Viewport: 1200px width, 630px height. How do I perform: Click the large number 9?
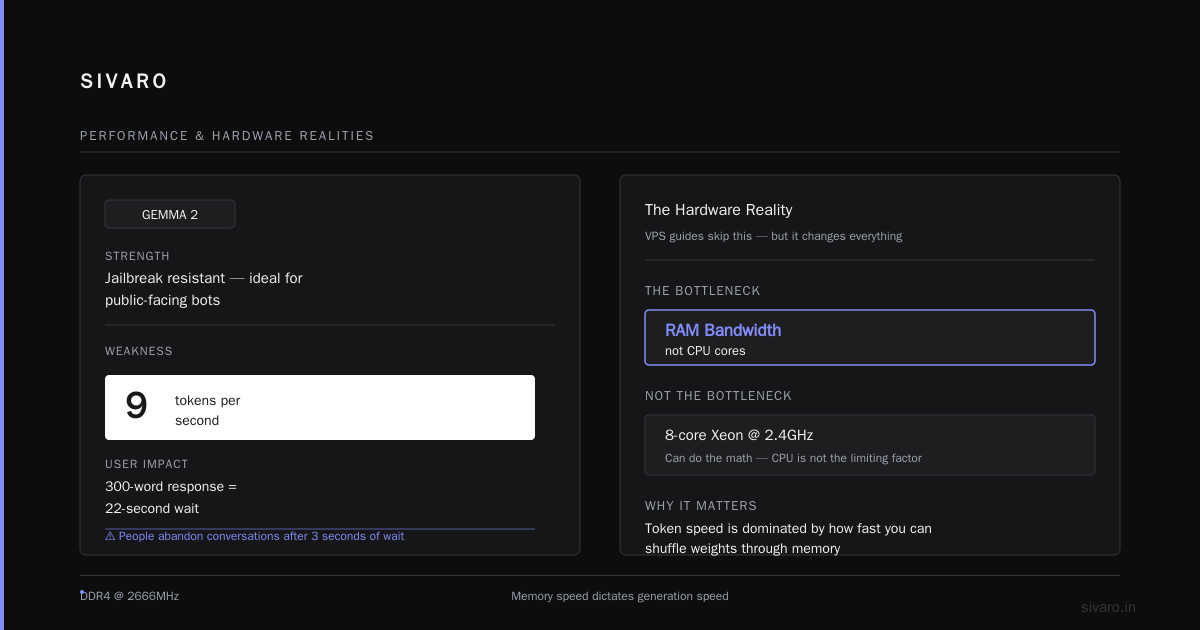click(136, 406)
